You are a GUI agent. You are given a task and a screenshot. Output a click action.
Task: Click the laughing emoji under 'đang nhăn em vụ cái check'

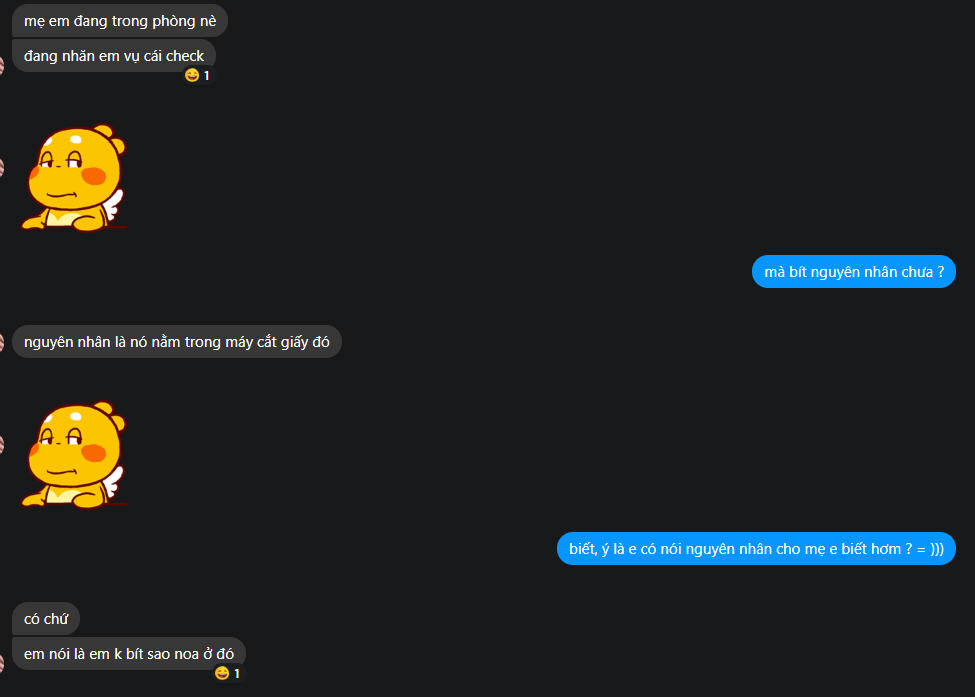[192, 76]
